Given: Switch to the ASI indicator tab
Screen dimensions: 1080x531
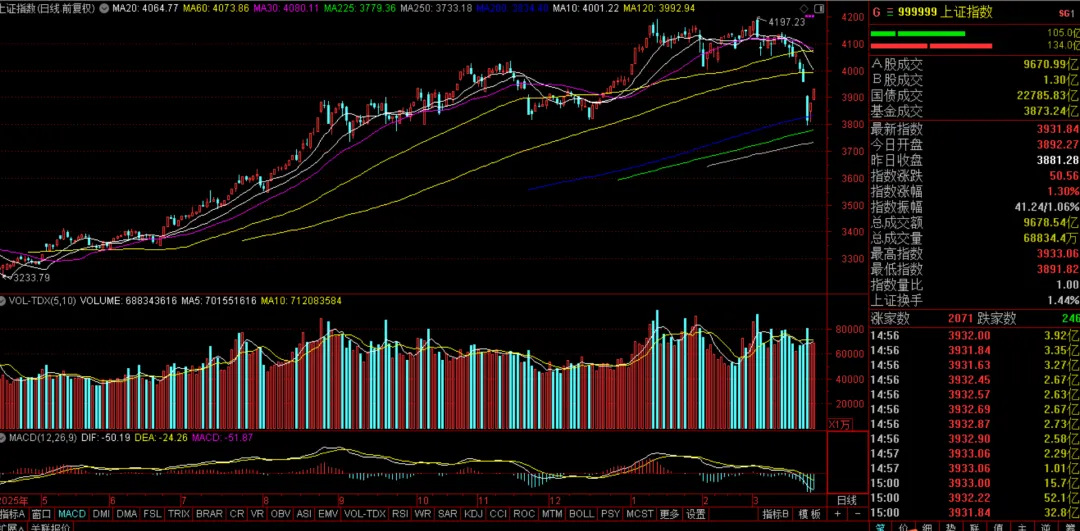Looking at the screenshot, I should [304, 514].
